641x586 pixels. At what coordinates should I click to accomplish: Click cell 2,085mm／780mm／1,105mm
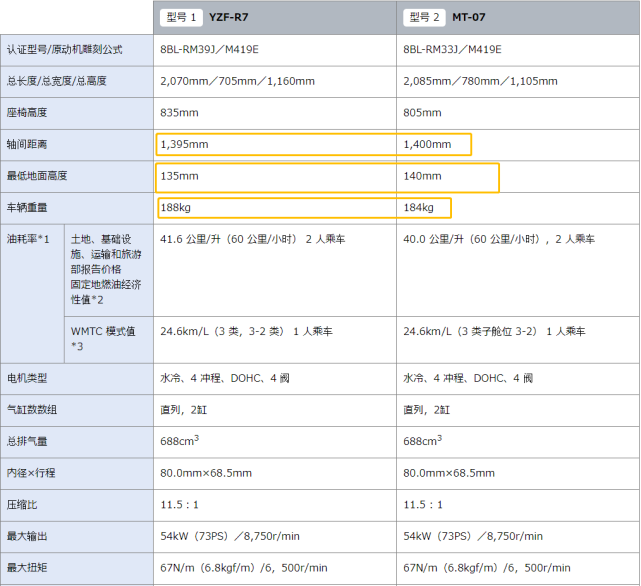click(x=480, y=81)
